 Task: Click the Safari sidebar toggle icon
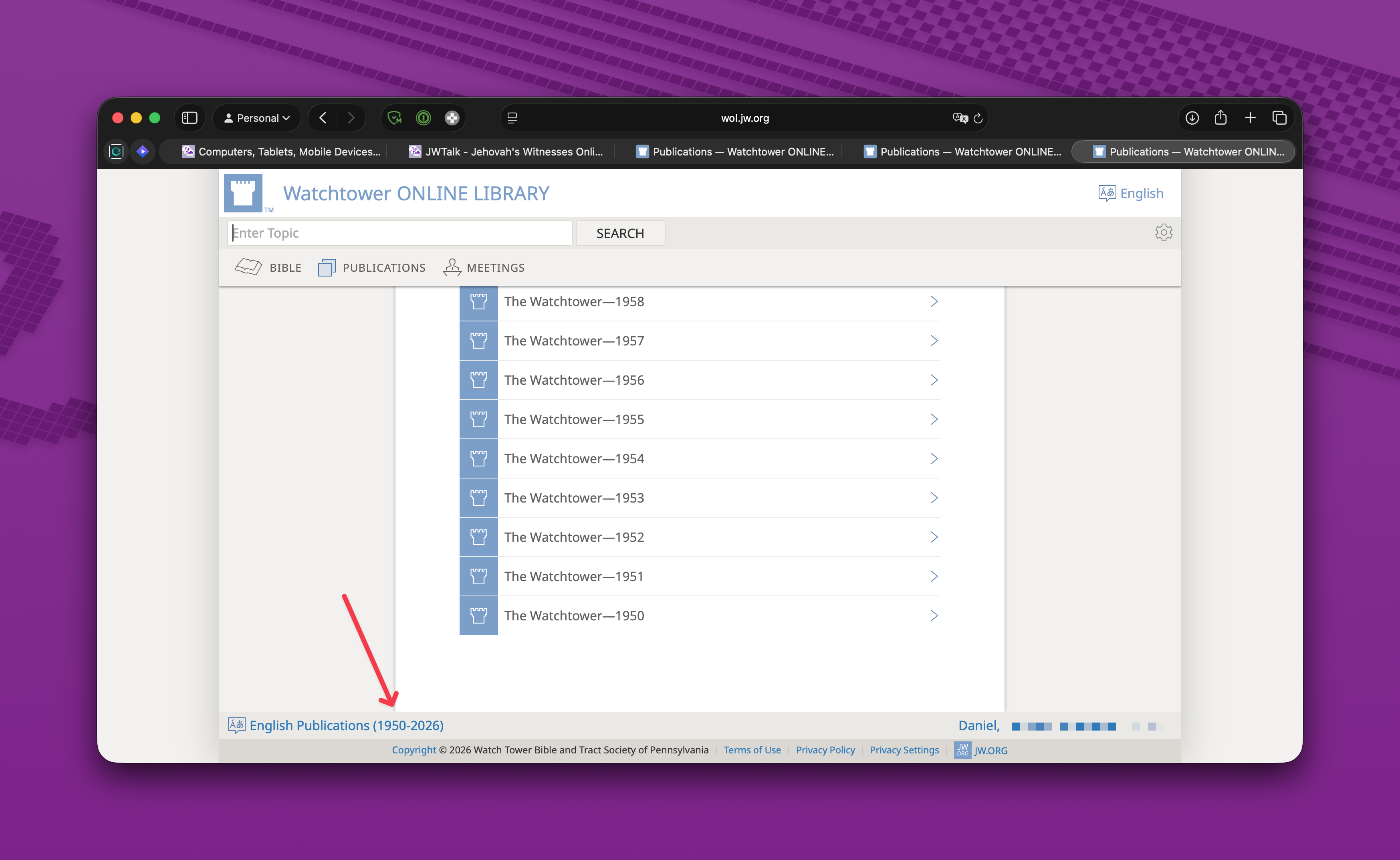(190, 118)
